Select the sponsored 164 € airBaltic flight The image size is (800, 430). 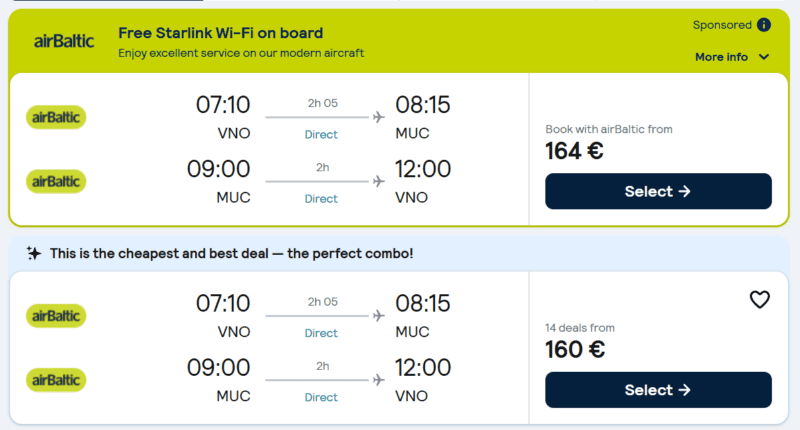658,191
